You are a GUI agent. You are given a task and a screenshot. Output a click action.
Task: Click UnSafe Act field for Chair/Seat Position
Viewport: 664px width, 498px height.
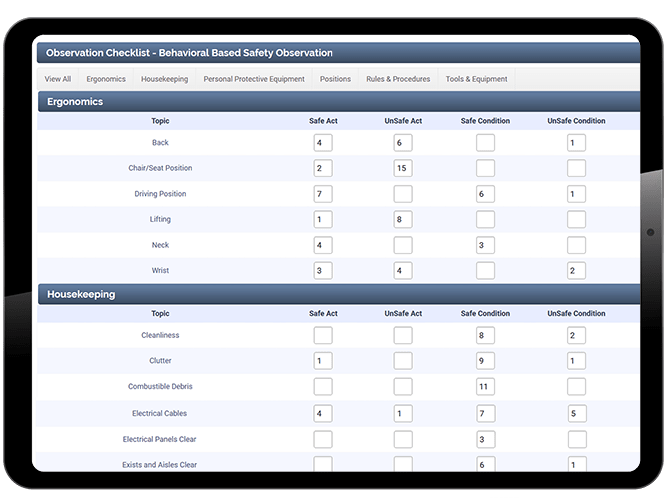pos(403,168)
